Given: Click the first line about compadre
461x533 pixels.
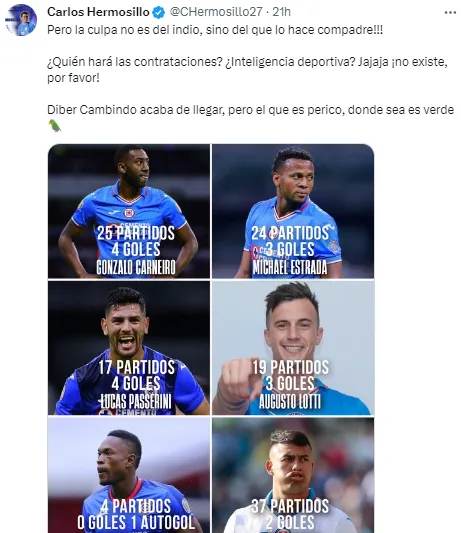Looking at the screenshot, I should click(215, 30).
